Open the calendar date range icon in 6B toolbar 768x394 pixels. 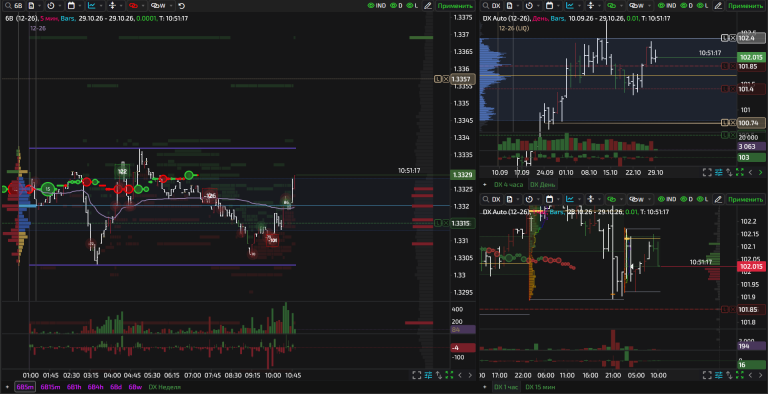coord(72,6)
